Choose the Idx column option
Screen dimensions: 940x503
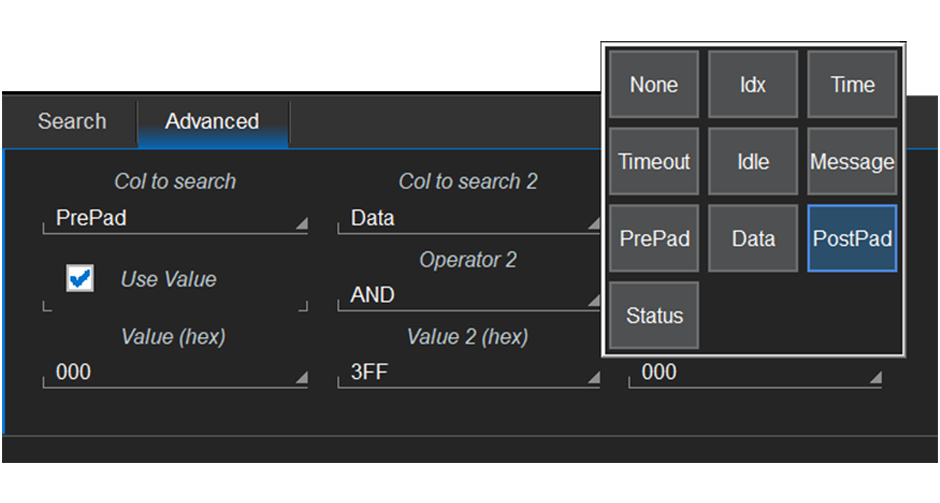tap(753, 86)
